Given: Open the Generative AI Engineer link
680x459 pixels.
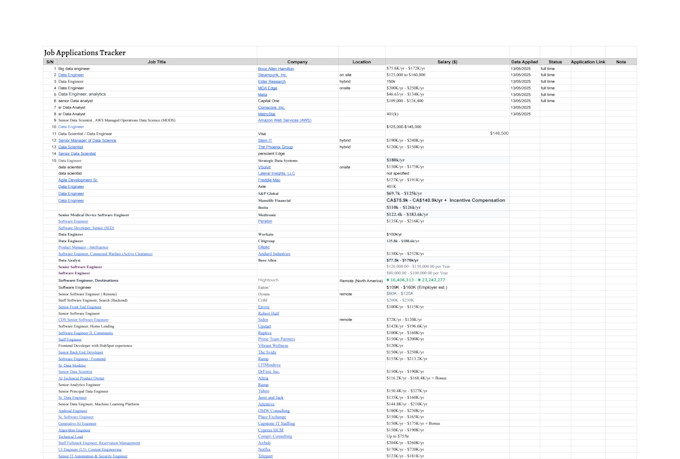Looking at the screenshot, I should 77,423.
